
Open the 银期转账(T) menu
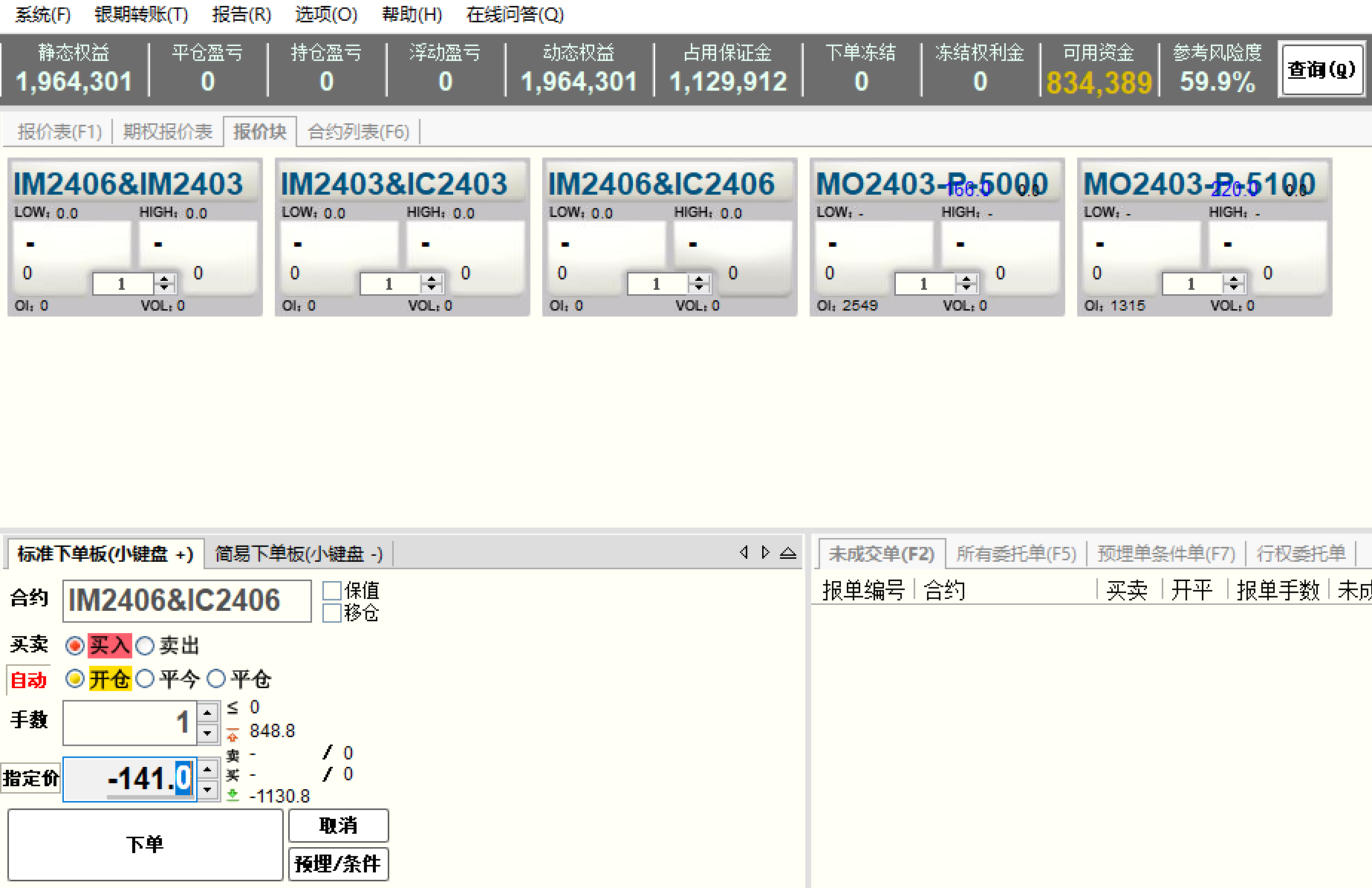(x=141, y=15)
